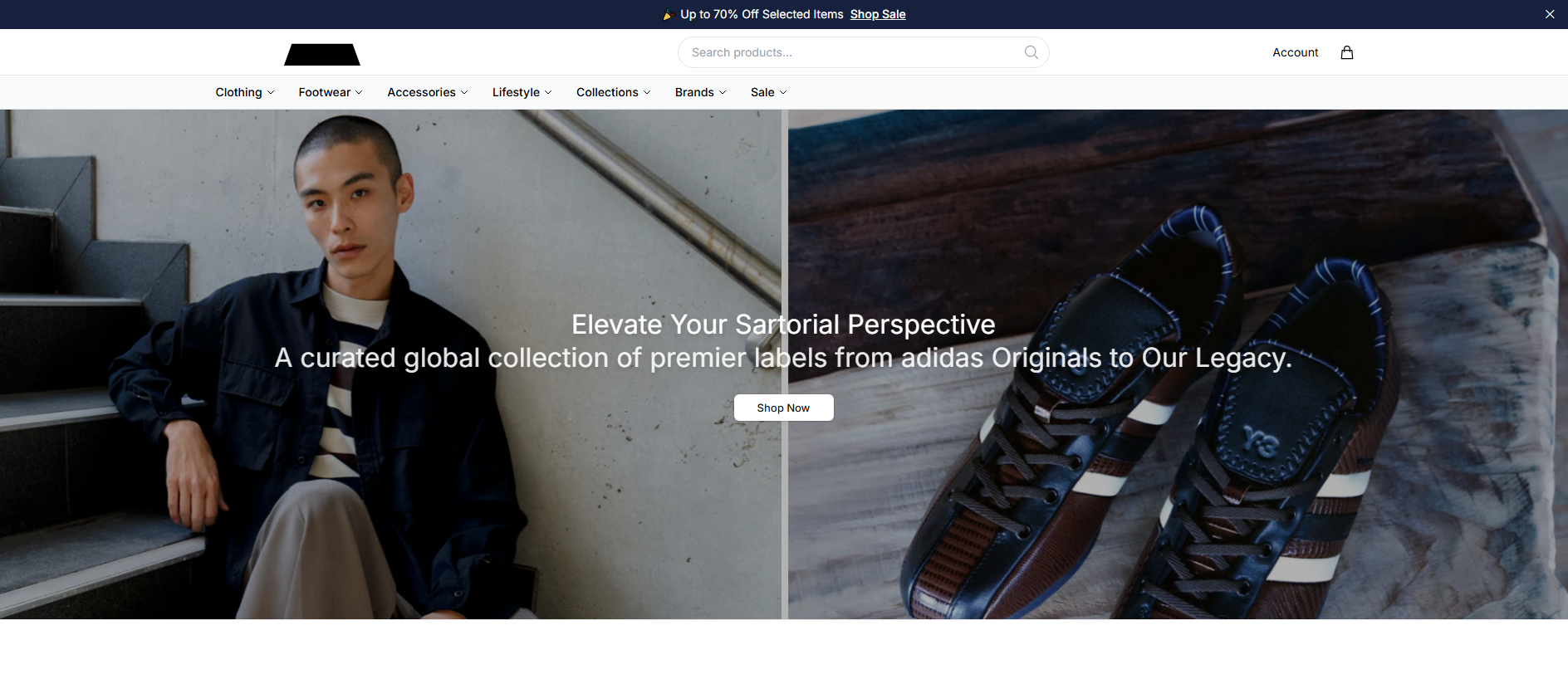Expand the Clothing menu

click(245, 92)
